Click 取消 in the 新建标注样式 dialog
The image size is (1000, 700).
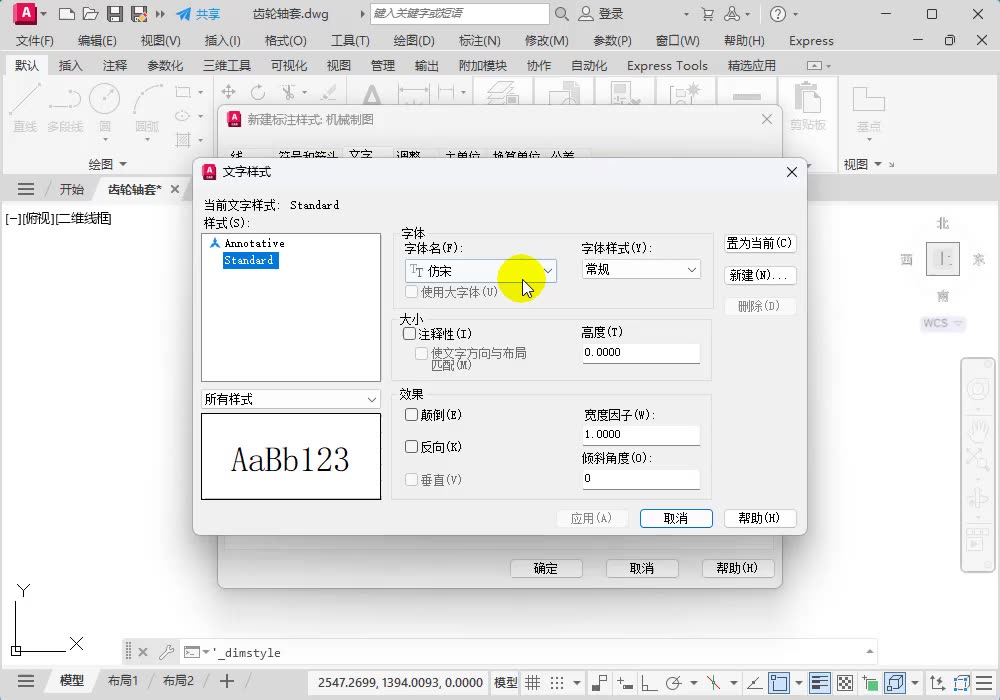click(x=642, y=568)
